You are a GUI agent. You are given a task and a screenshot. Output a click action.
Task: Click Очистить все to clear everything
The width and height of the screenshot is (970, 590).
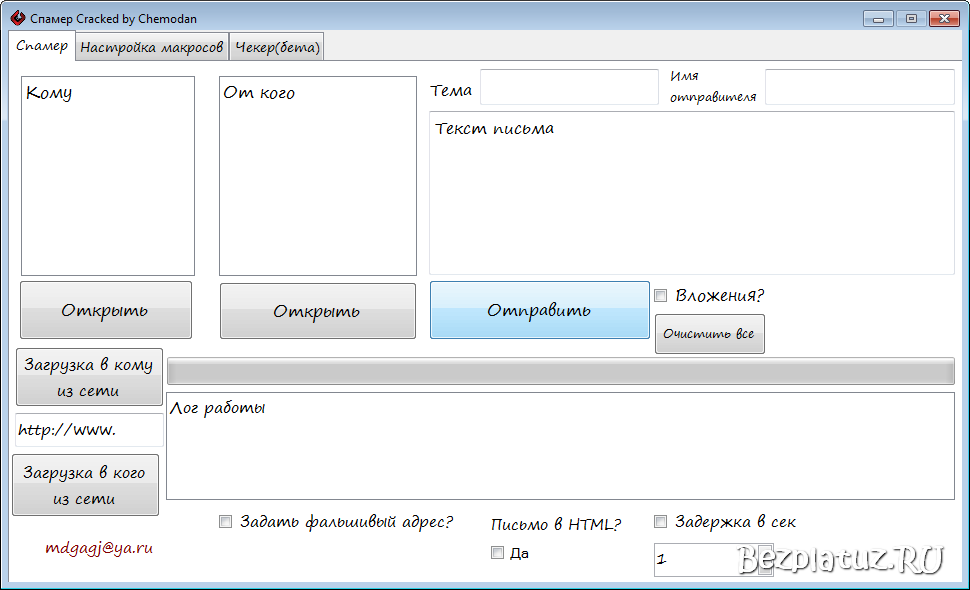709,333
